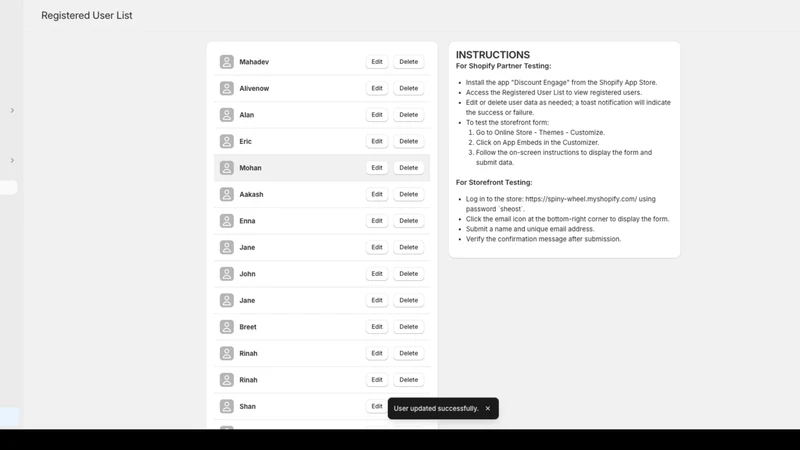Click Mohan's user avatar icon
The image size is (800, 450).
(227, 168)
